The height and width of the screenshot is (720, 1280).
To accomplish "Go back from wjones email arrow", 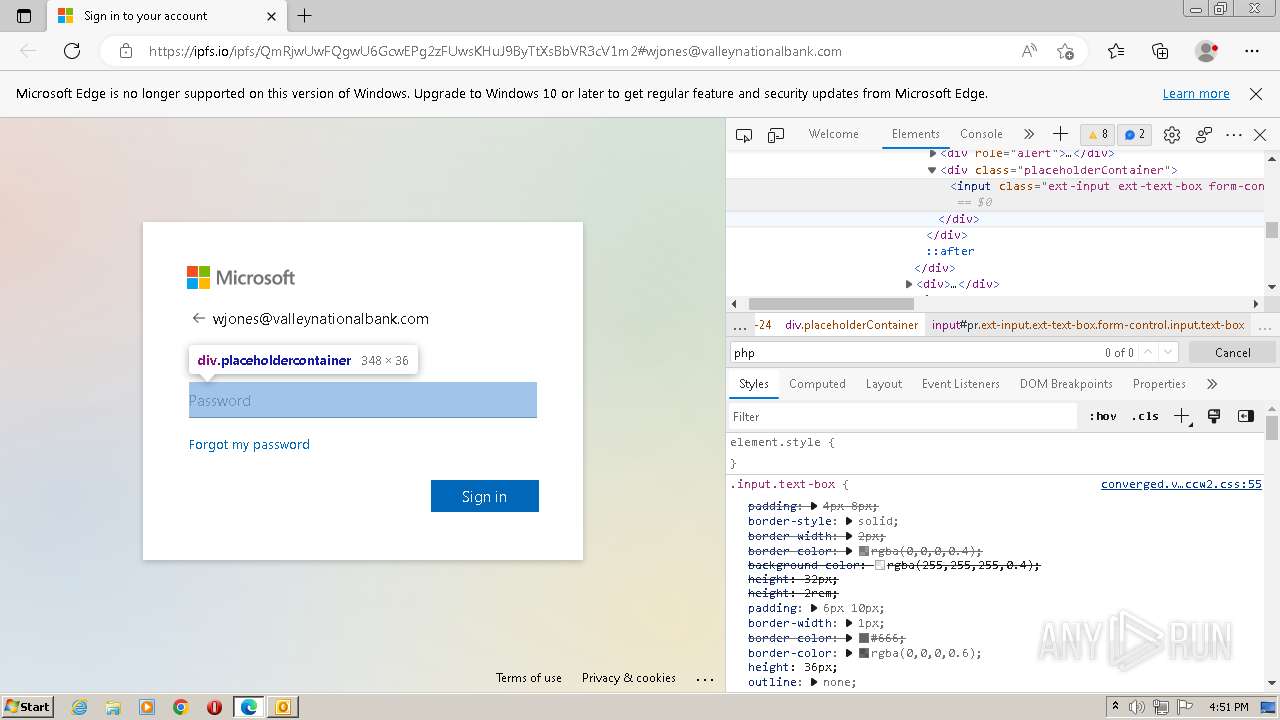I will pyautogui.click(x=198, y=318).
